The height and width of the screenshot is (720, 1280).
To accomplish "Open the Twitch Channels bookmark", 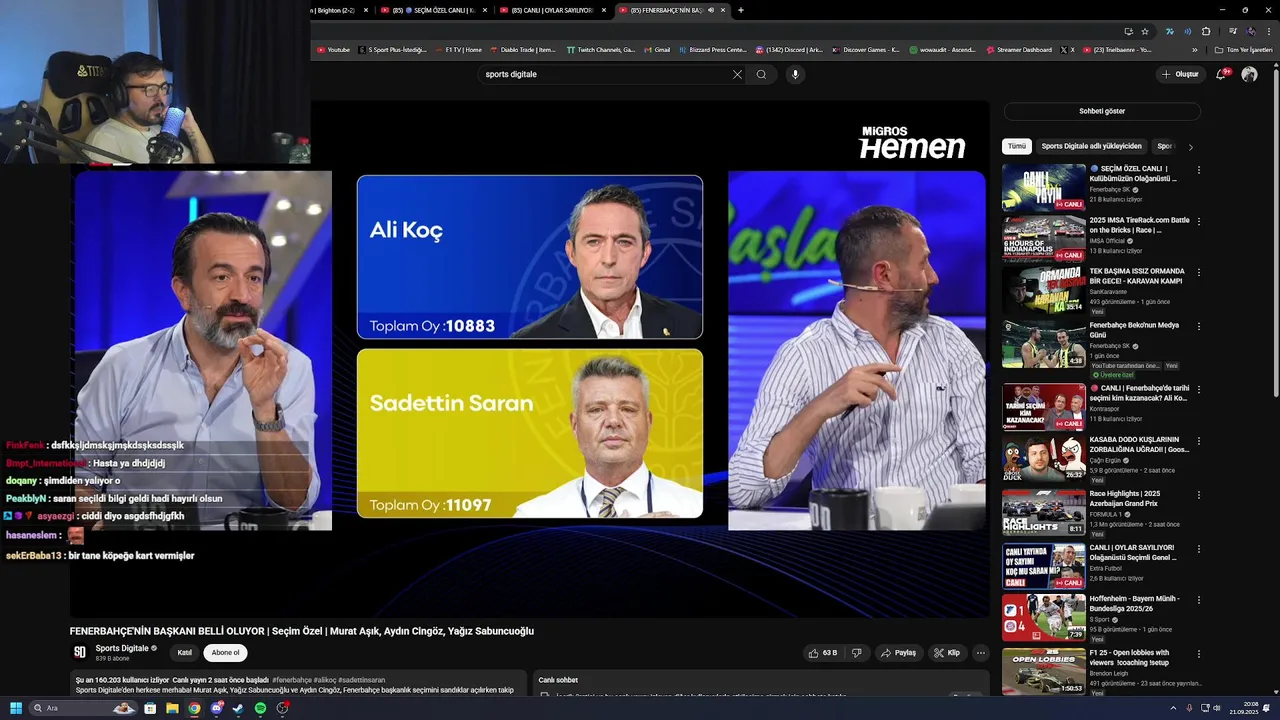I will (600, 49).
